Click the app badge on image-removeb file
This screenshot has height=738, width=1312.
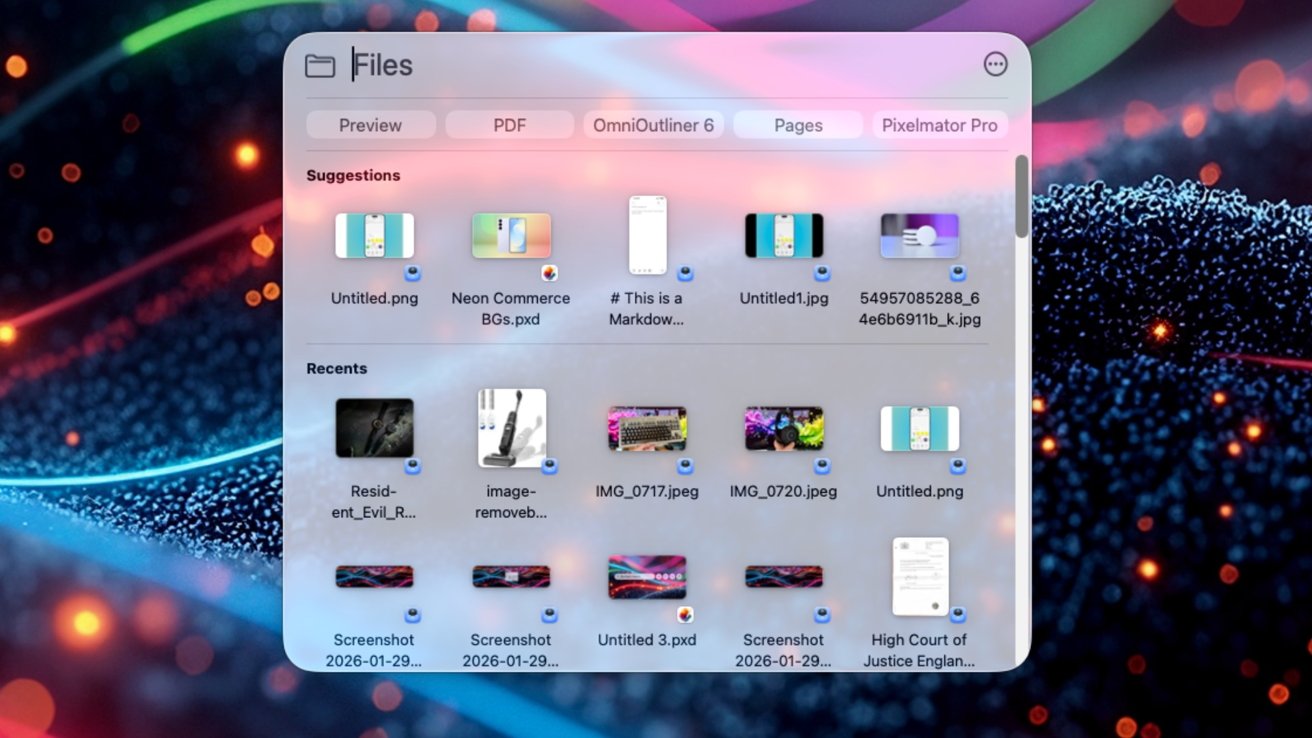coord(549,468)
